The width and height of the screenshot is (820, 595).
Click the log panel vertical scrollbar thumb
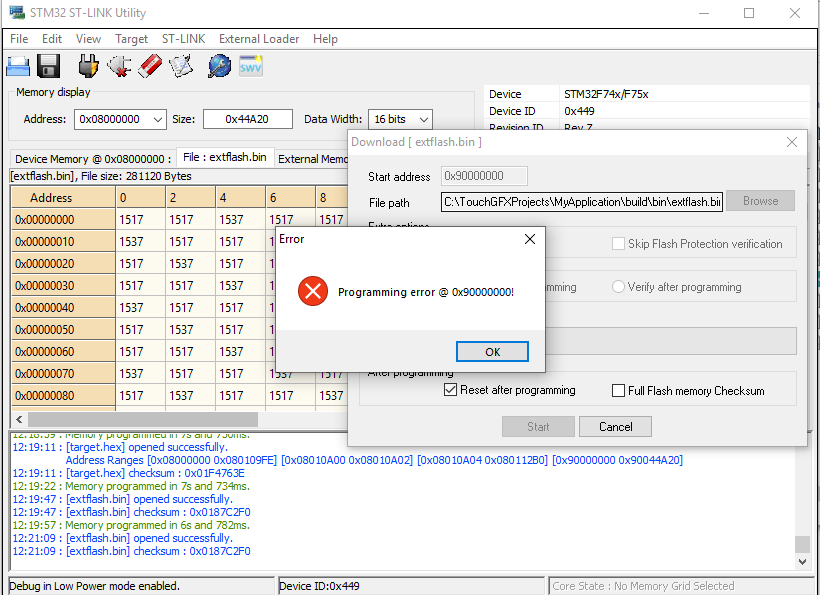(x=803, y=544)
